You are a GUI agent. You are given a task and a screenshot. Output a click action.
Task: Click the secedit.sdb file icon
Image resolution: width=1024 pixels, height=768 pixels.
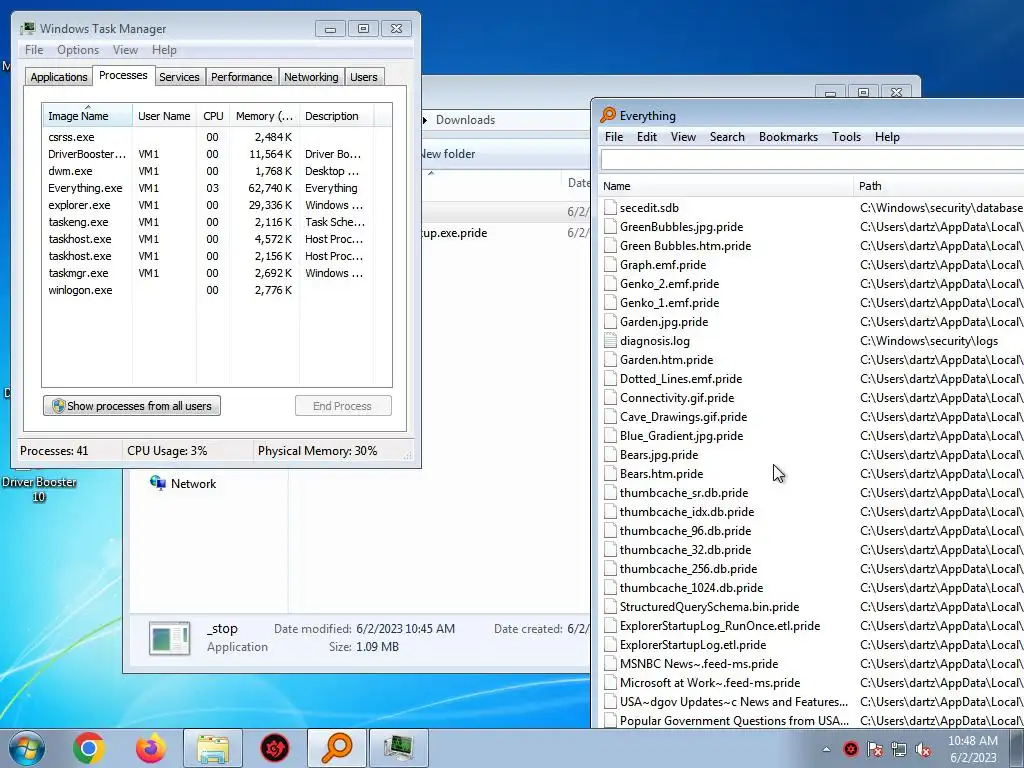pyautogui.click(x=610, y=208)
